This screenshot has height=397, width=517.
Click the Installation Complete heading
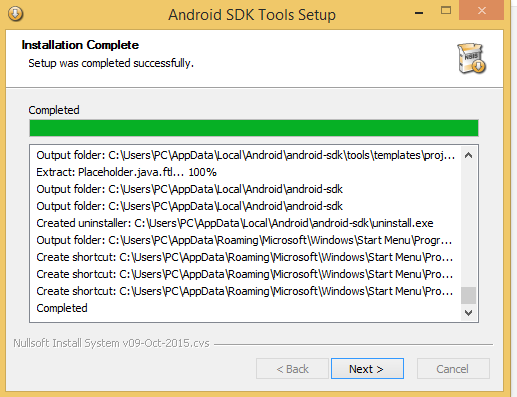(80, 45)
